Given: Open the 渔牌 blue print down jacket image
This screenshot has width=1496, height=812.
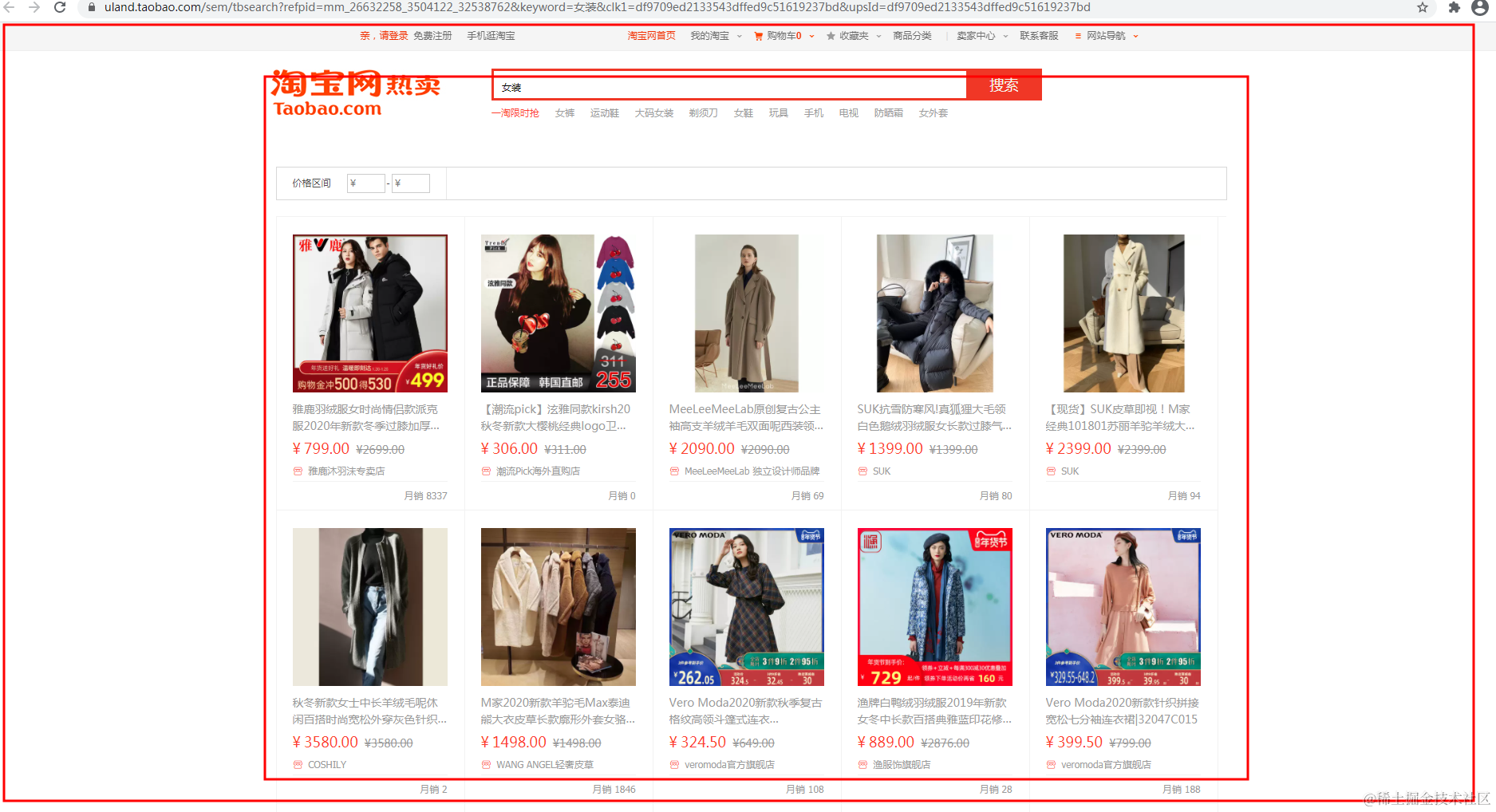Looking at the screenshot, I should tap(935, 607).
